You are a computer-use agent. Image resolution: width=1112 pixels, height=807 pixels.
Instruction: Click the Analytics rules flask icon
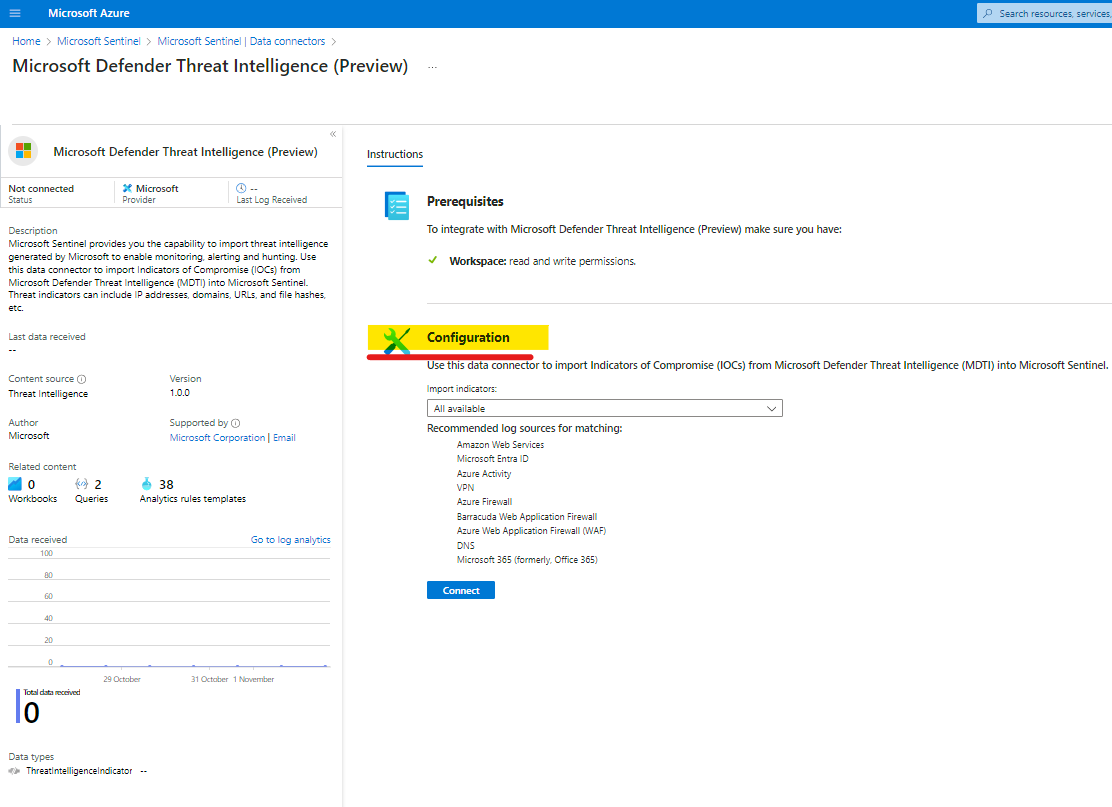click(x=146, y=484)
